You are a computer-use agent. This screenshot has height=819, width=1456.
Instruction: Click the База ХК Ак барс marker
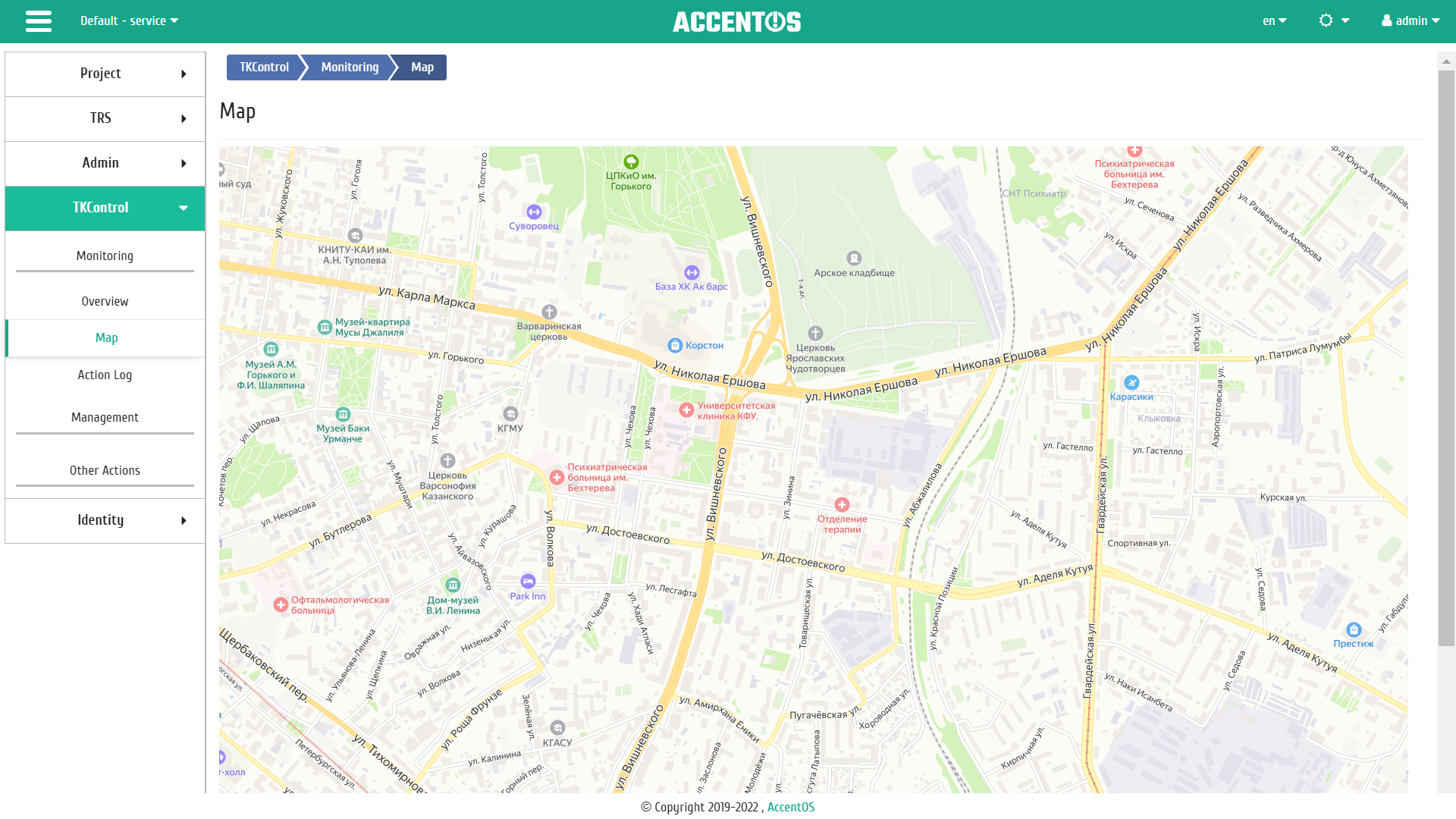692,272
